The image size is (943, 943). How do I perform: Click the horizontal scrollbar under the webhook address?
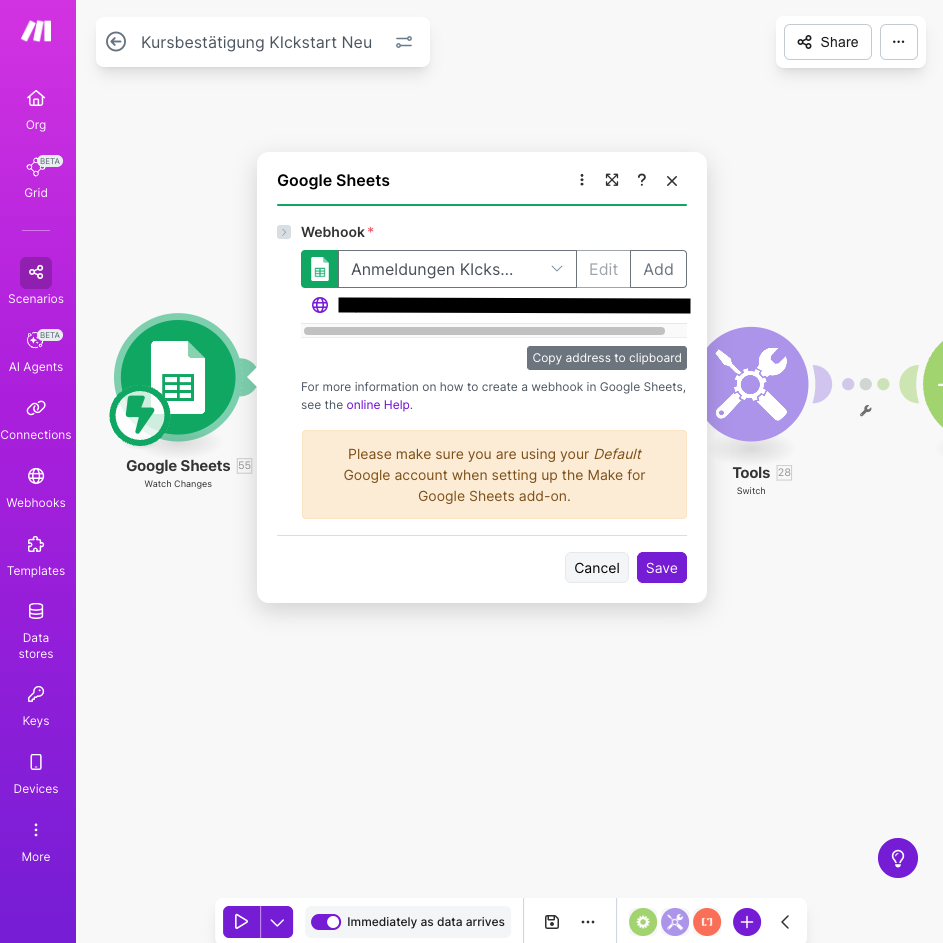(x=484, y=331)
